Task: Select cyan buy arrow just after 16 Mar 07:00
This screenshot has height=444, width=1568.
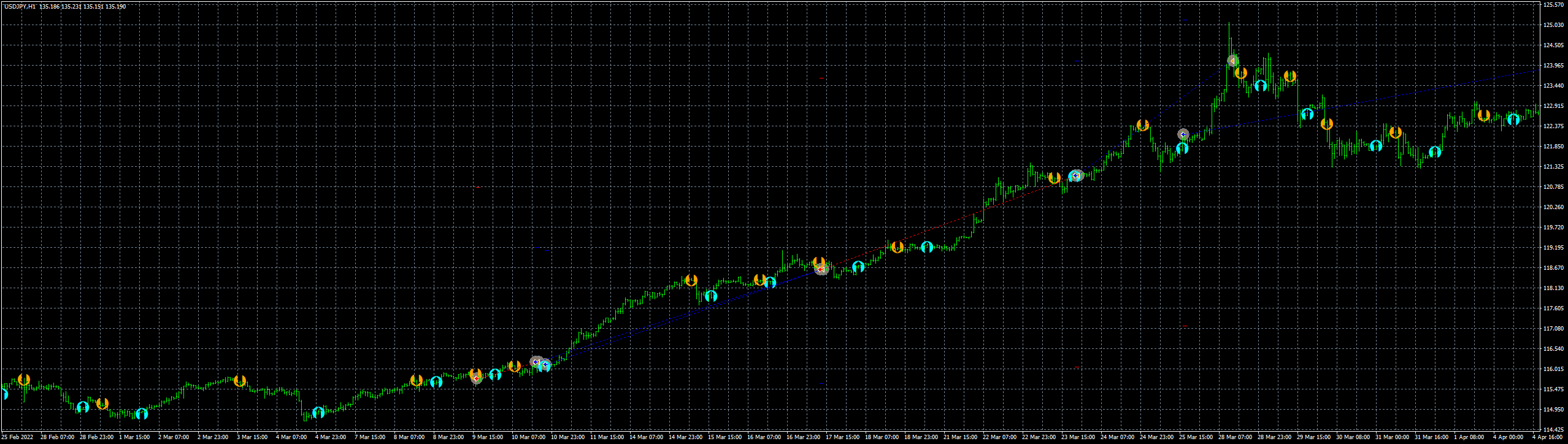Action: pyautogui.click(x=770, y=282)
